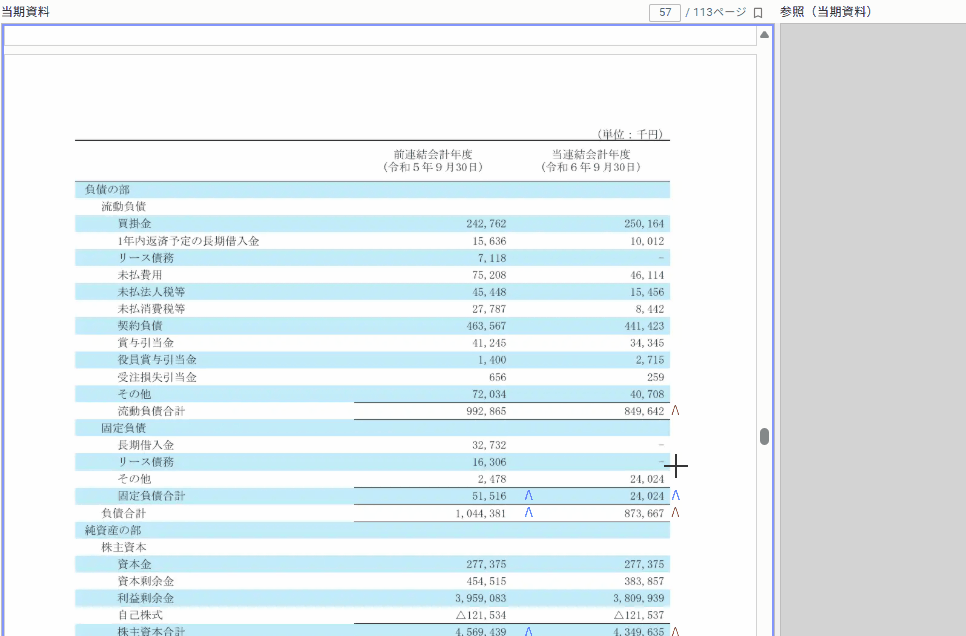Click the 固定負債合計 row label
966x636 pixels.
point(151,496)
